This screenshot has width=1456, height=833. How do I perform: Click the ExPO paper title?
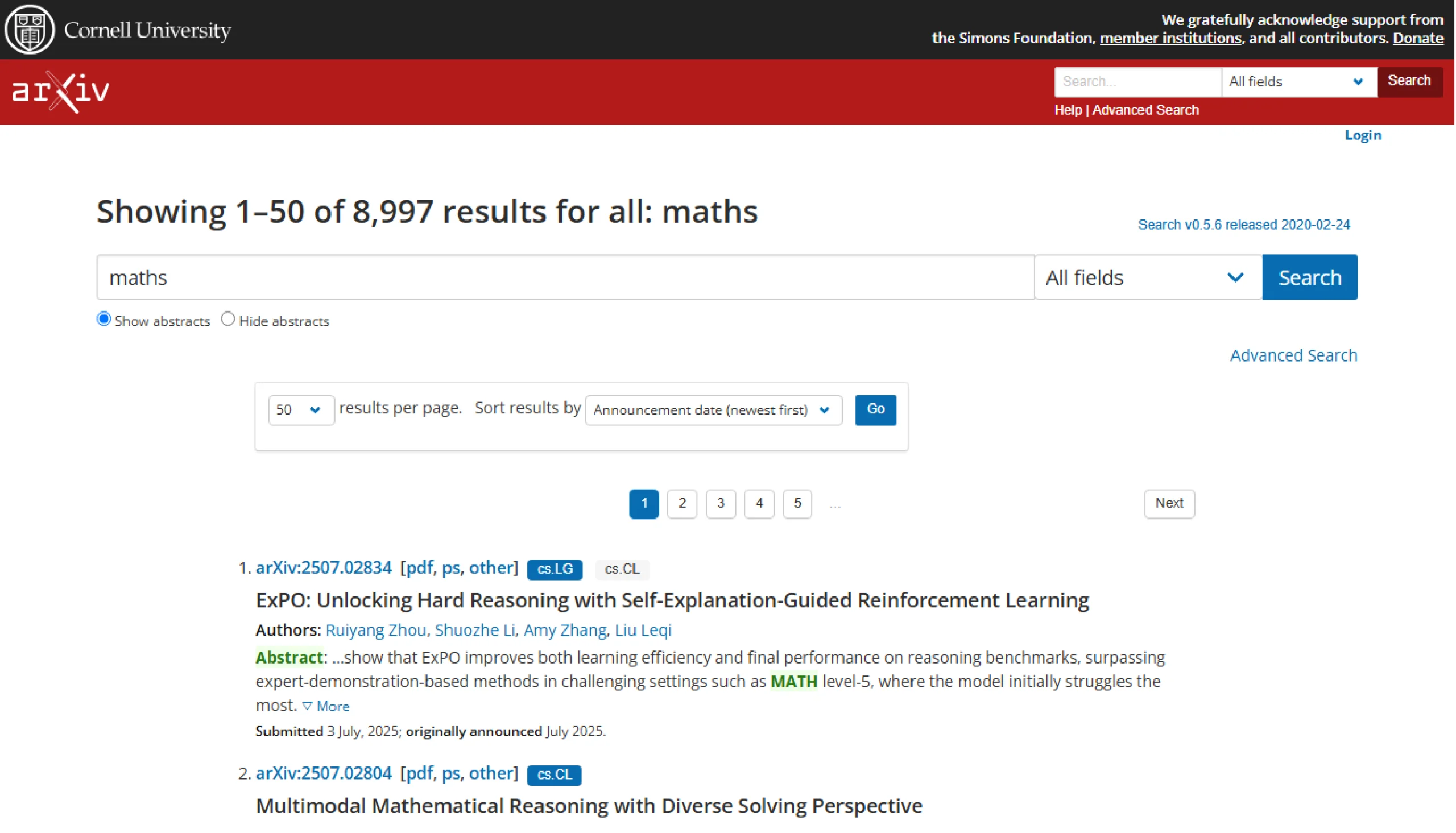(x=672, y=600)
